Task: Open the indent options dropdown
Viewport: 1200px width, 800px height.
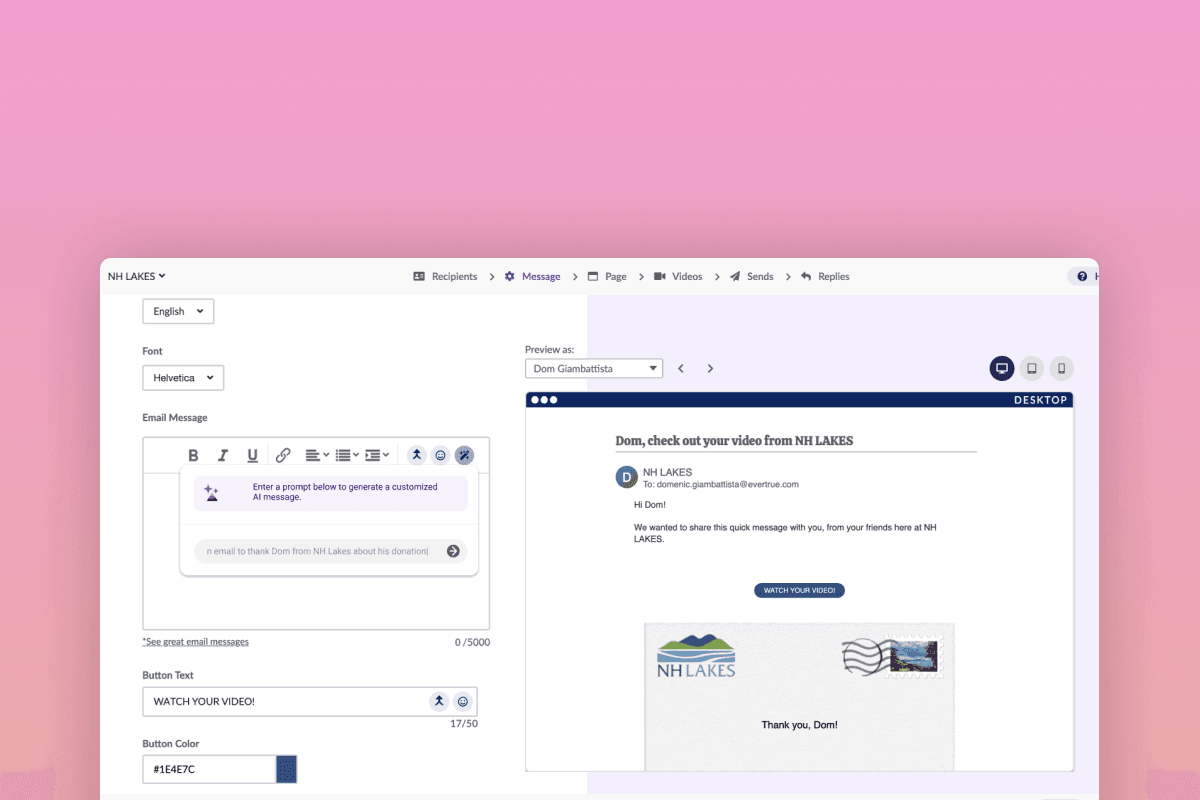Action: (x=377, y=455)
